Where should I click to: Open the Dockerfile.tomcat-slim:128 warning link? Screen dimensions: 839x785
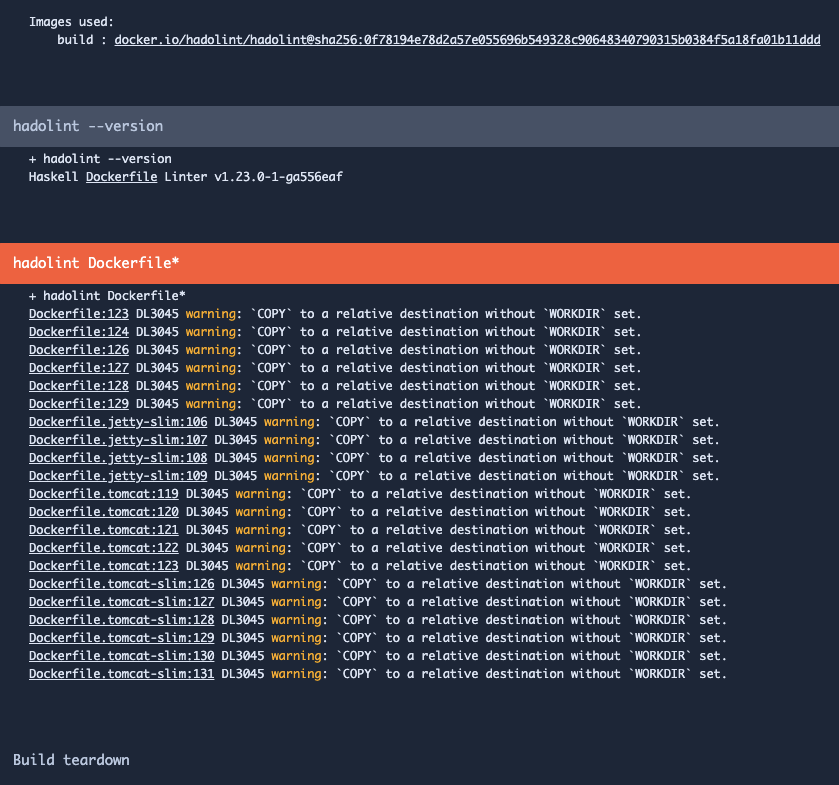pyautogui.click(x=121, y=619)
